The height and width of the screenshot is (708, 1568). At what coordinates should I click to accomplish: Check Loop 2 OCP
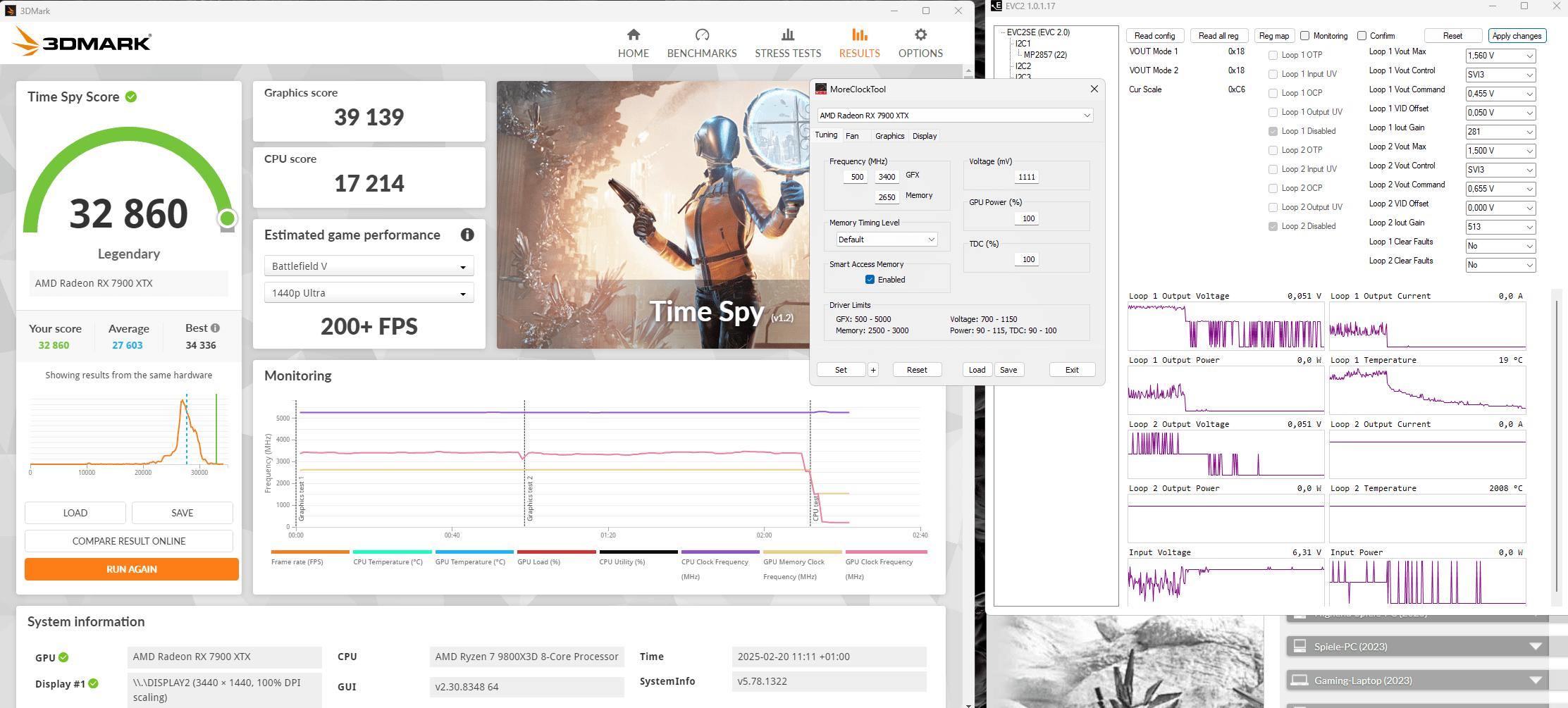1273,188
